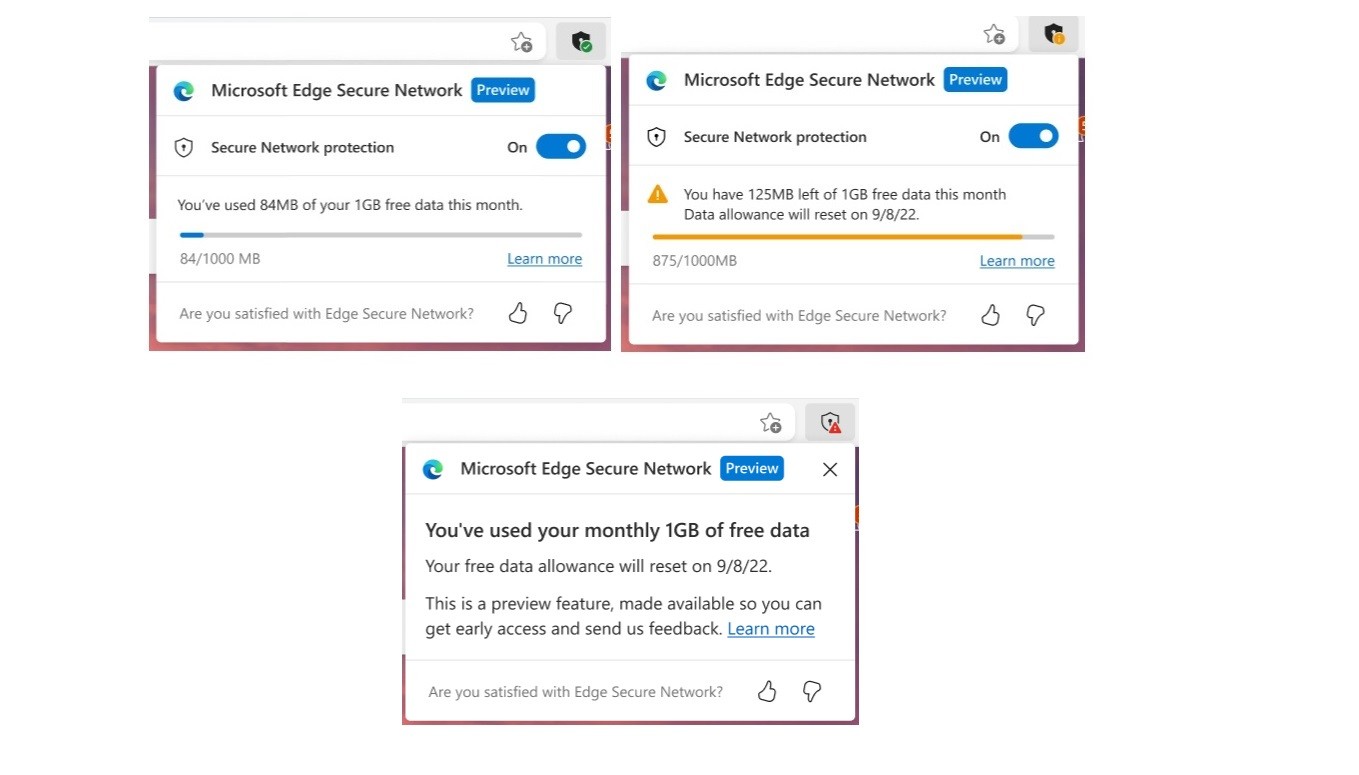Click favorites star beside the red-warning shield
Screen dimensions: 1359x775
(770, 423)
